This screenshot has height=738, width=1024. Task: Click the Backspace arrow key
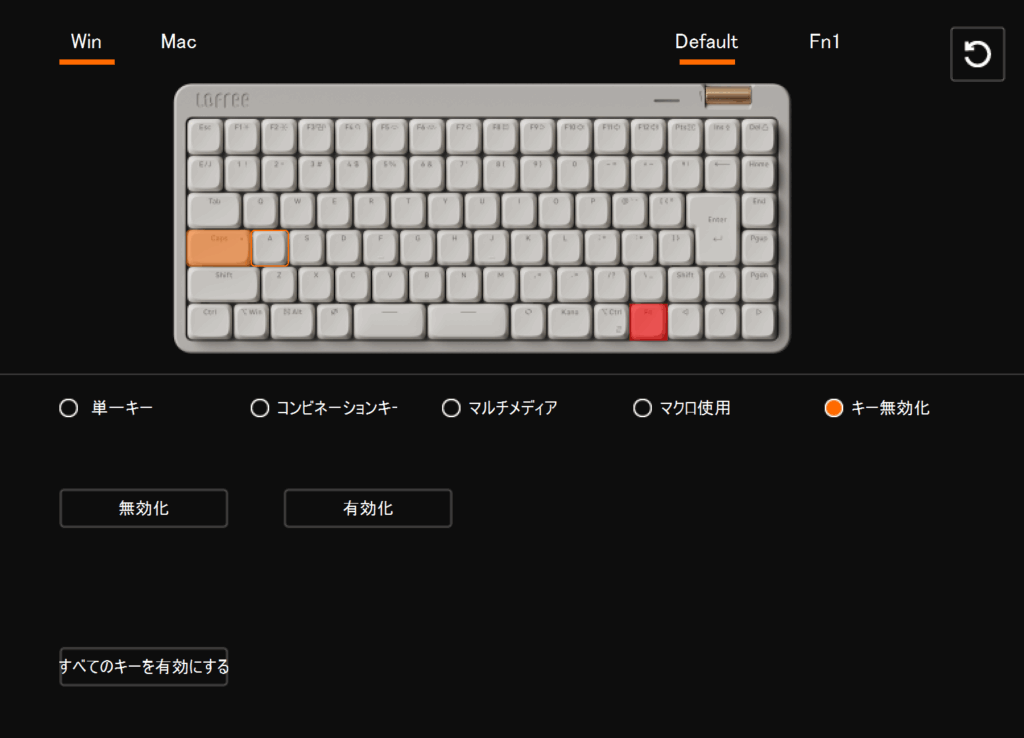pyautogui.click(x=722, y=174)
